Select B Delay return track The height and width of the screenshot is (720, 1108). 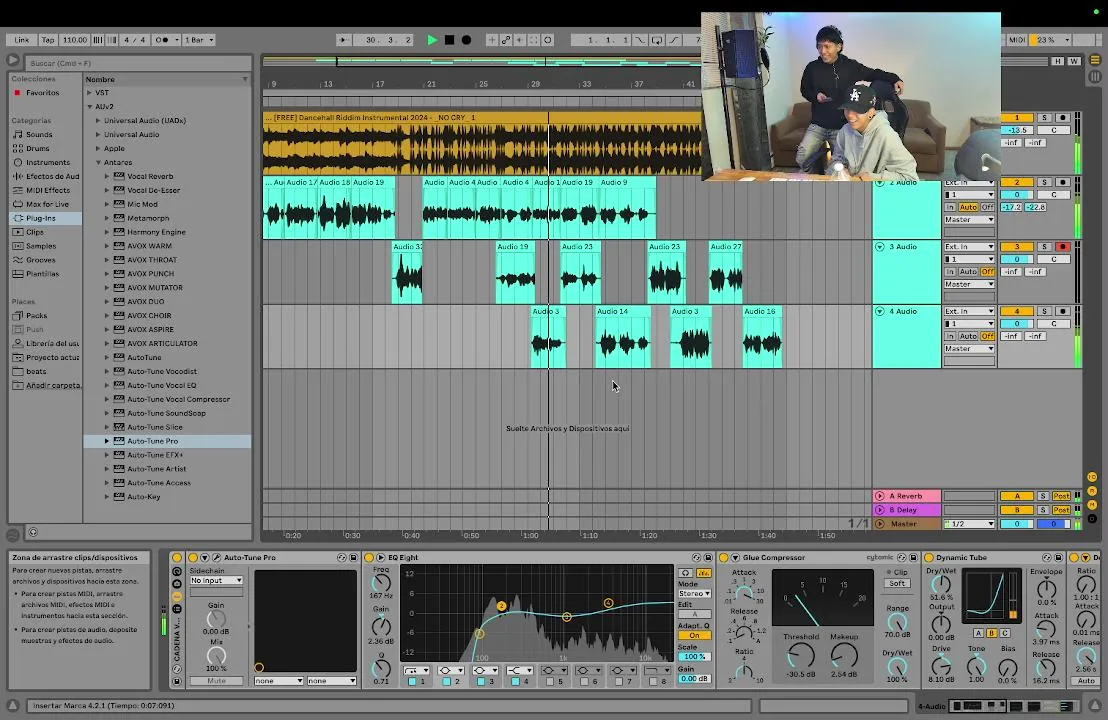pos(907,510)
